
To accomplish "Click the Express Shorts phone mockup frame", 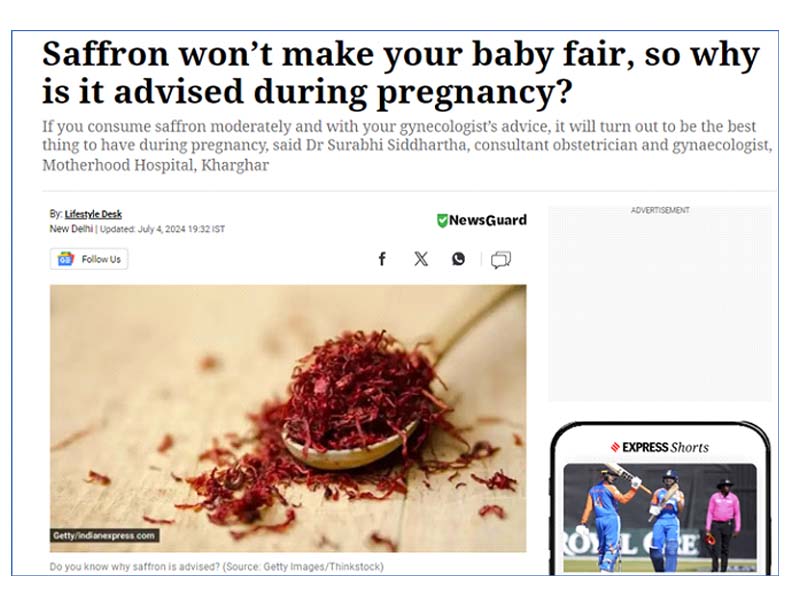I will [x=661, y=498].
